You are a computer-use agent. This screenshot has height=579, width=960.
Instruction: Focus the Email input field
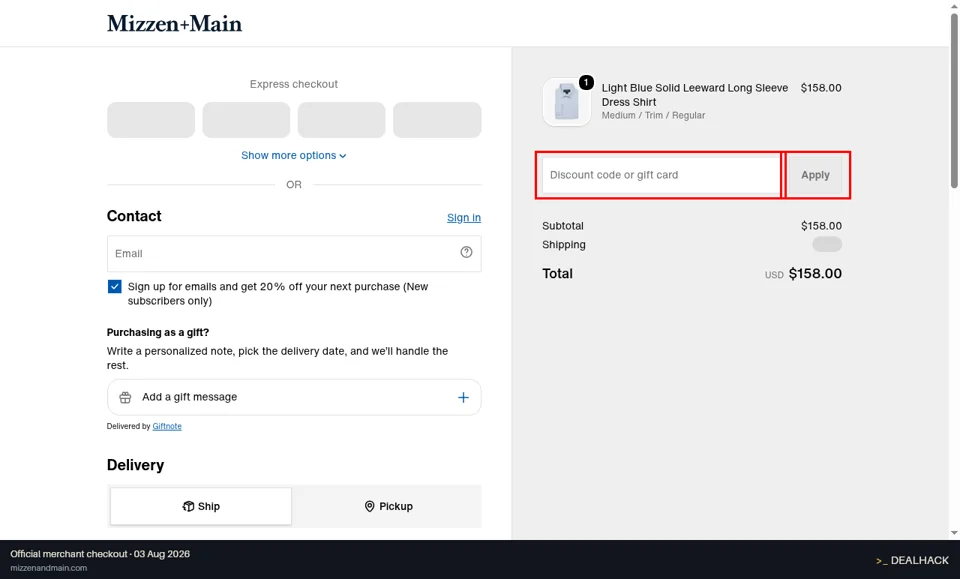294,253
